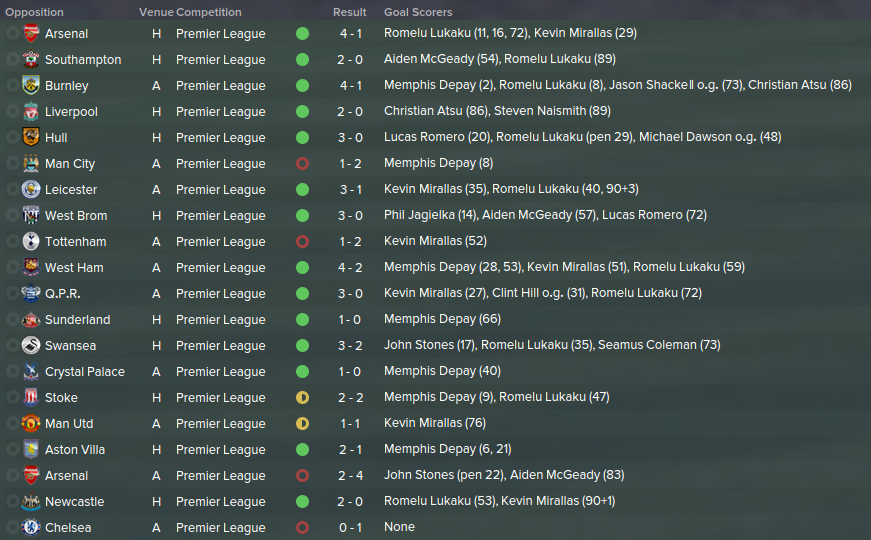
Task: Click the yellow draw indicator for Man Utd
Action: click(302, 423)
